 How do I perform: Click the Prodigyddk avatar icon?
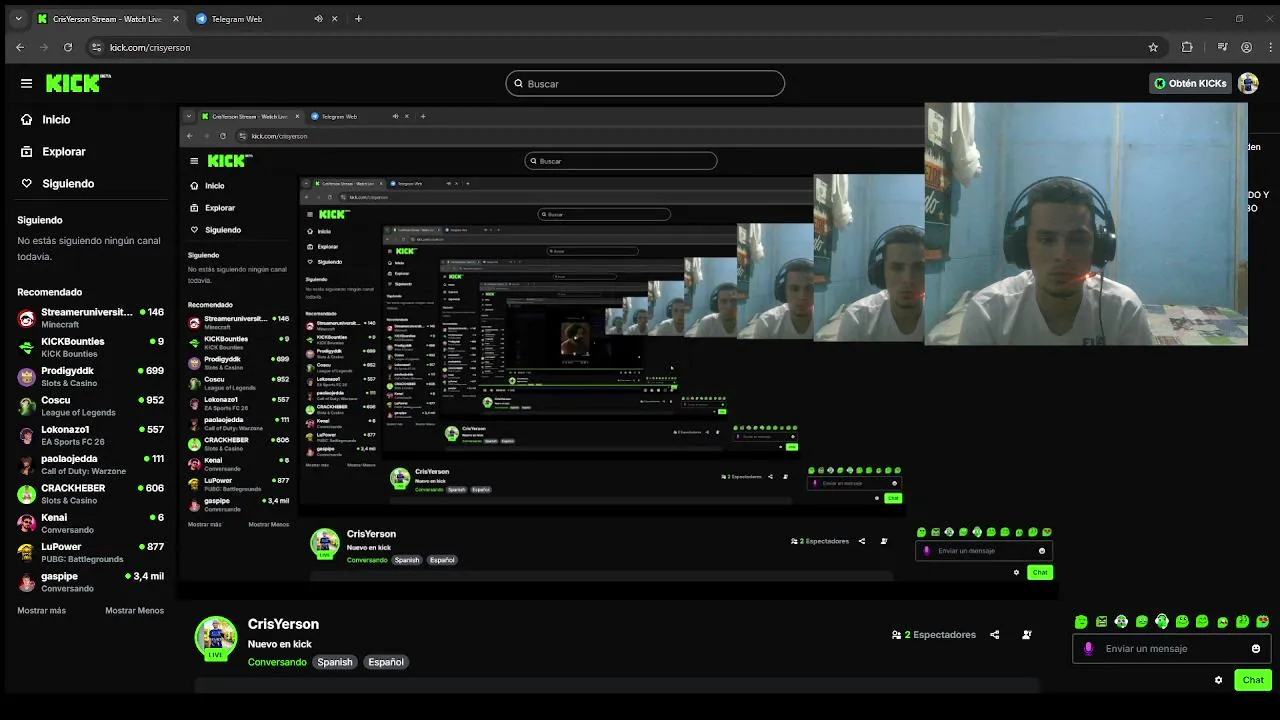point(27,377)
